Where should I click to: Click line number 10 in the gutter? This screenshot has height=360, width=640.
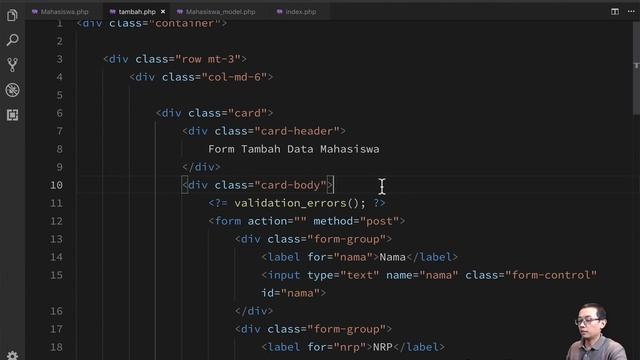[x=56, y=185]
